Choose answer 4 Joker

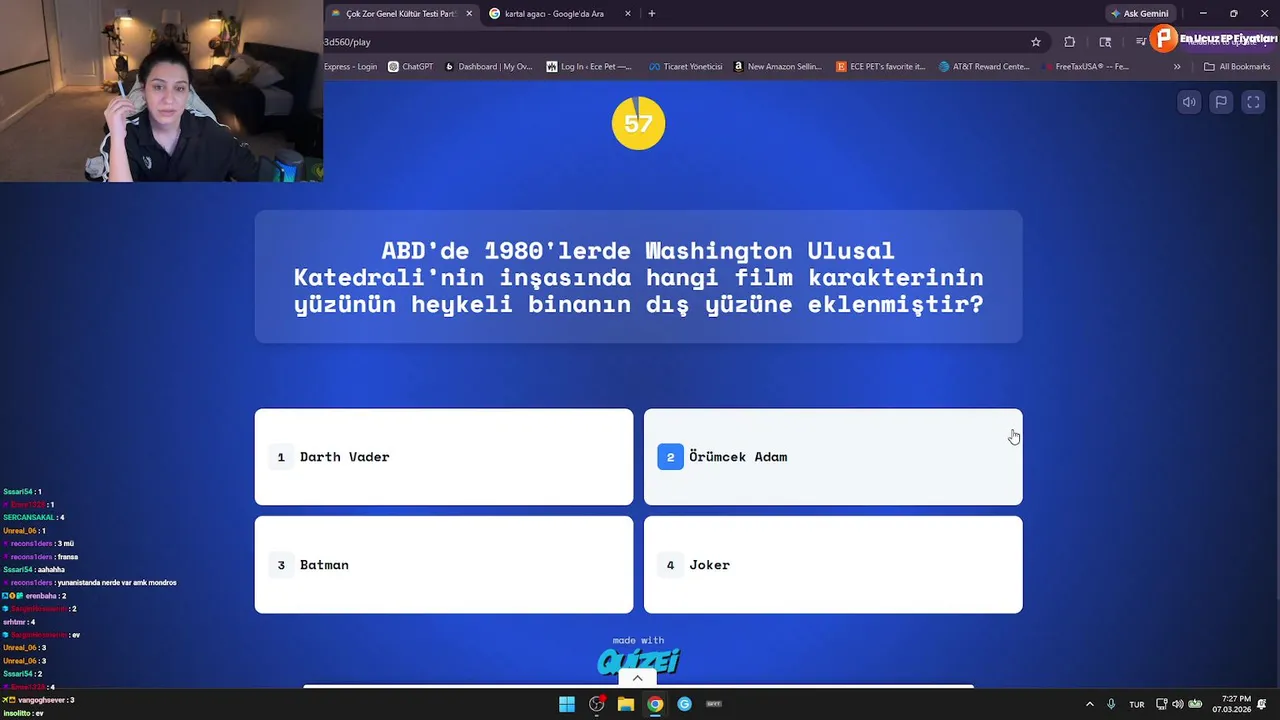coord(833,565)
